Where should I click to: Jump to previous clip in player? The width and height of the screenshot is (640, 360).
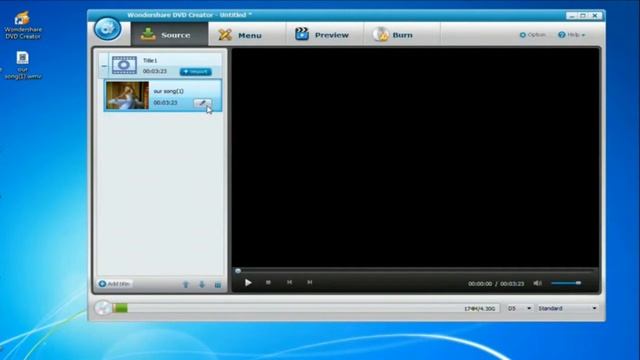tap(289, 282)
